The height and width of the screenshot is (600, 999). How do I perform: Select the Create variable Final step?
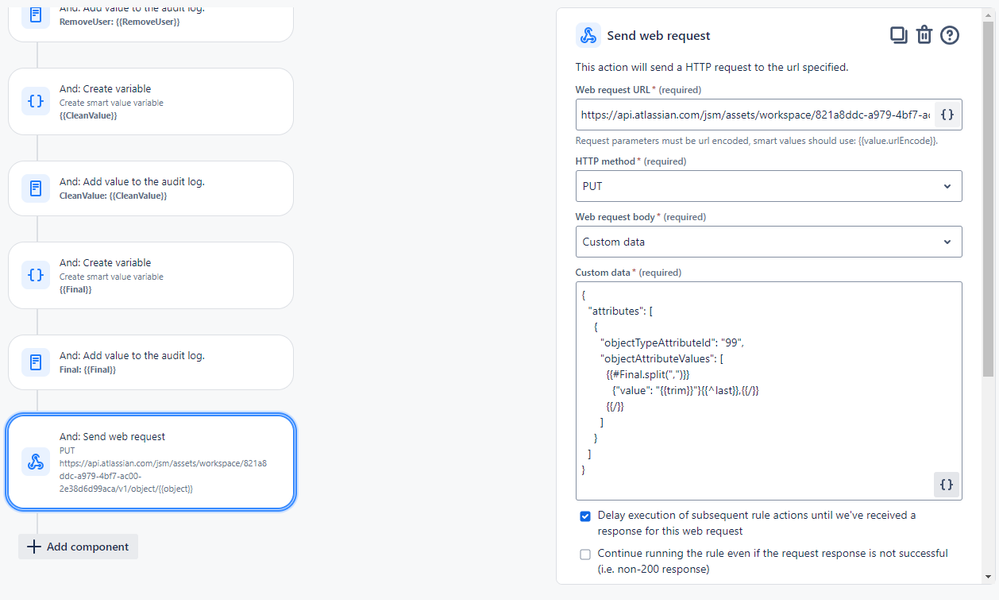pyautogui.click(x=151, y=275)
